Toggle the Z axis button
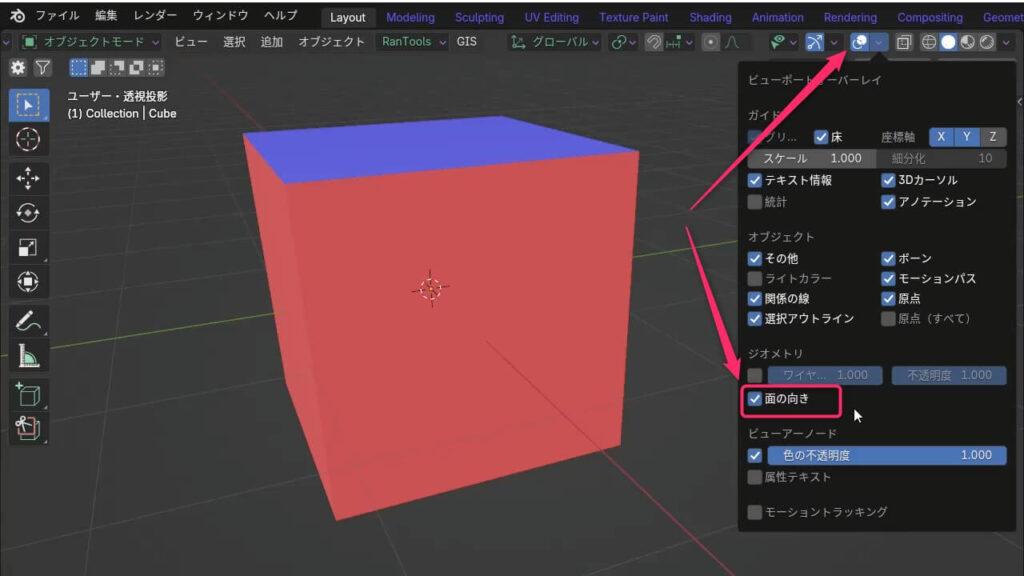 [993, 137]
